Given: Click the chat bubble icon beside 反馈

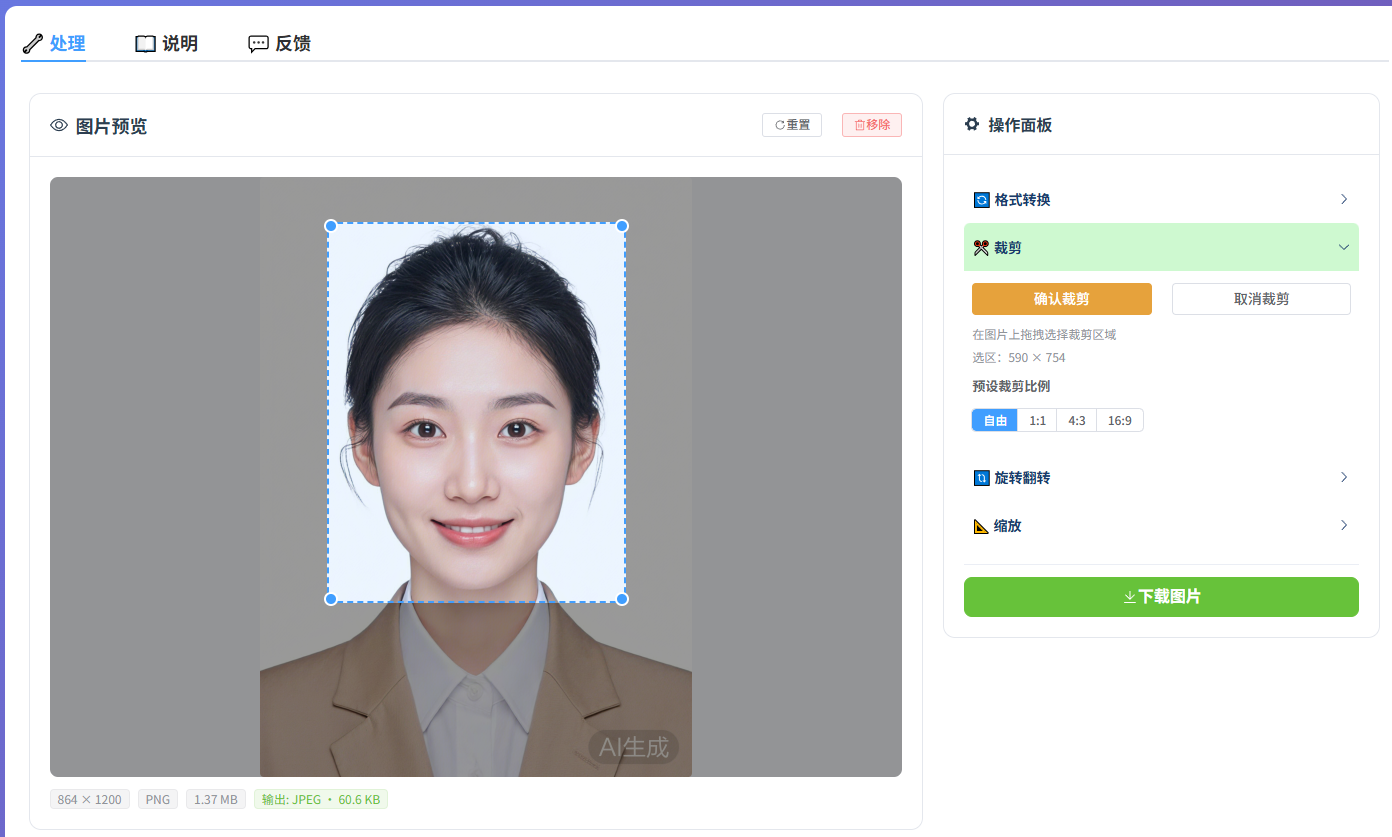Looking at the screenshot, I should (x=259, y=44).
